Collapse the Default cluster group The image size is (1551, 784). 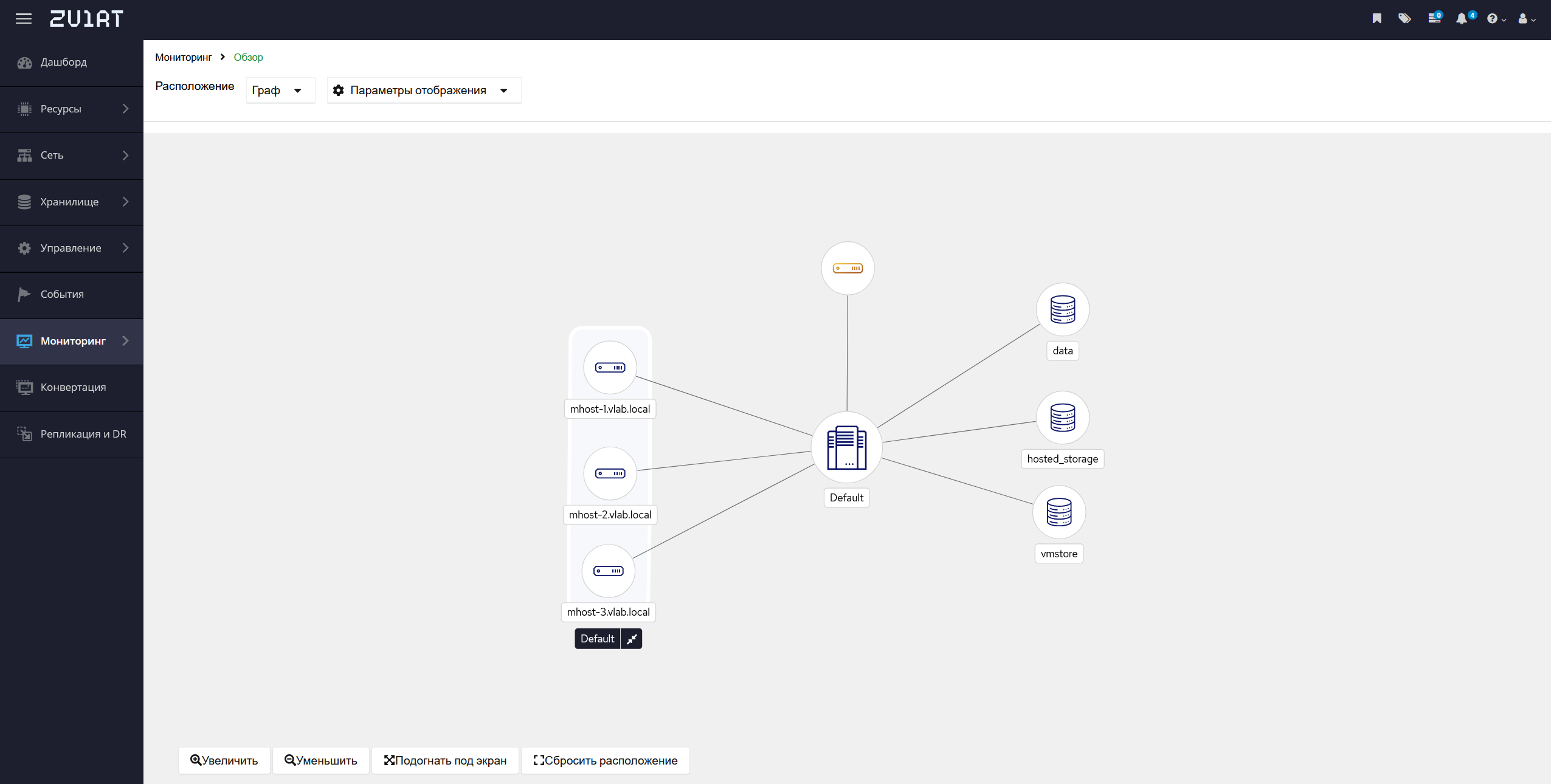[x=632, y=639]
